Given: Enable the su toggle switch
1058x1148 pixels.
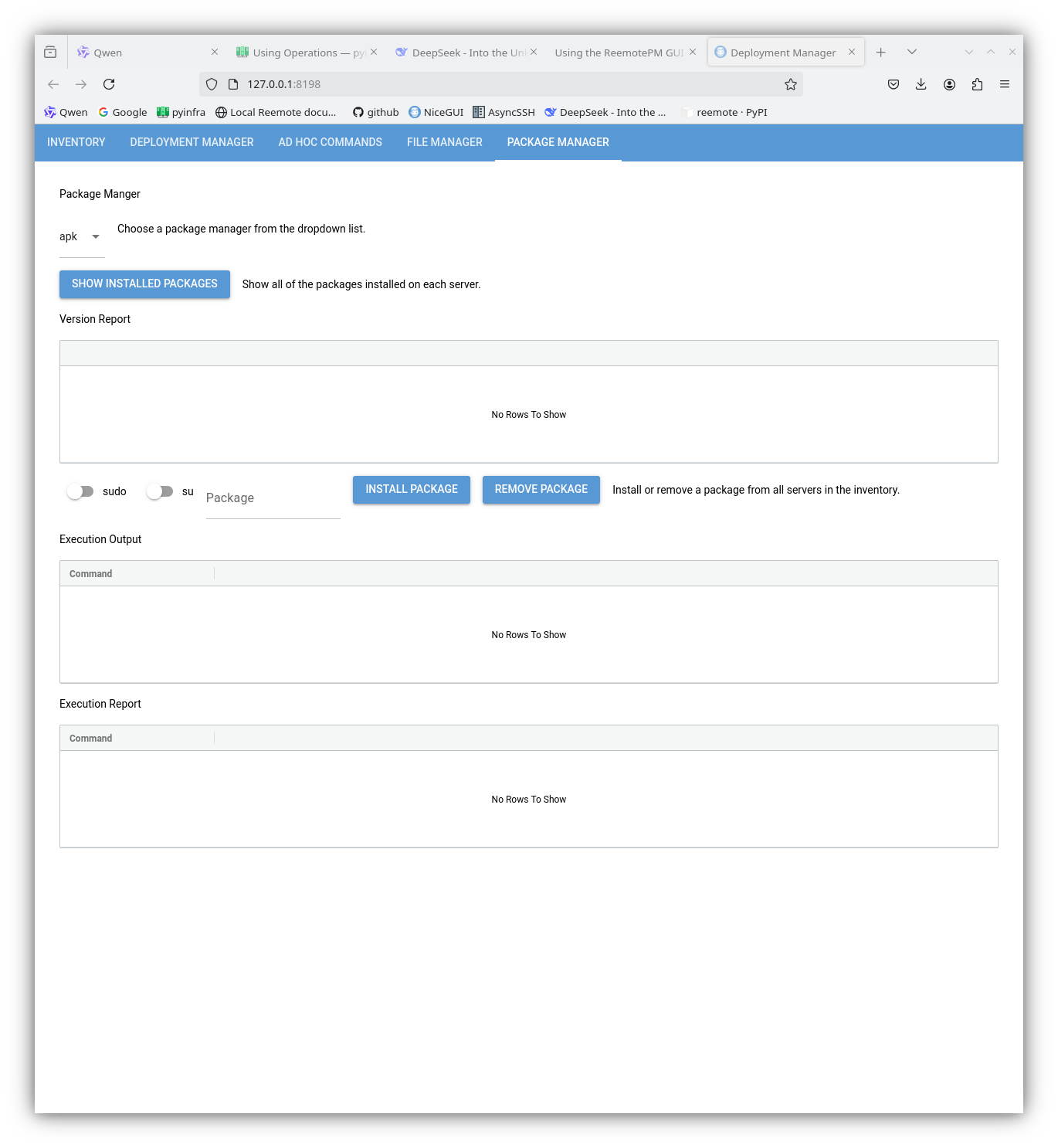Looking at the screenshot, I should pos(160,491).
